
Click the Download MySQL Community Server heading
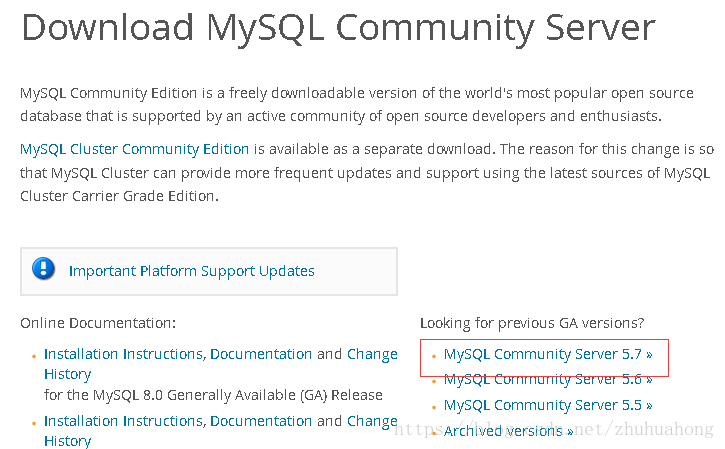[338, 29]
